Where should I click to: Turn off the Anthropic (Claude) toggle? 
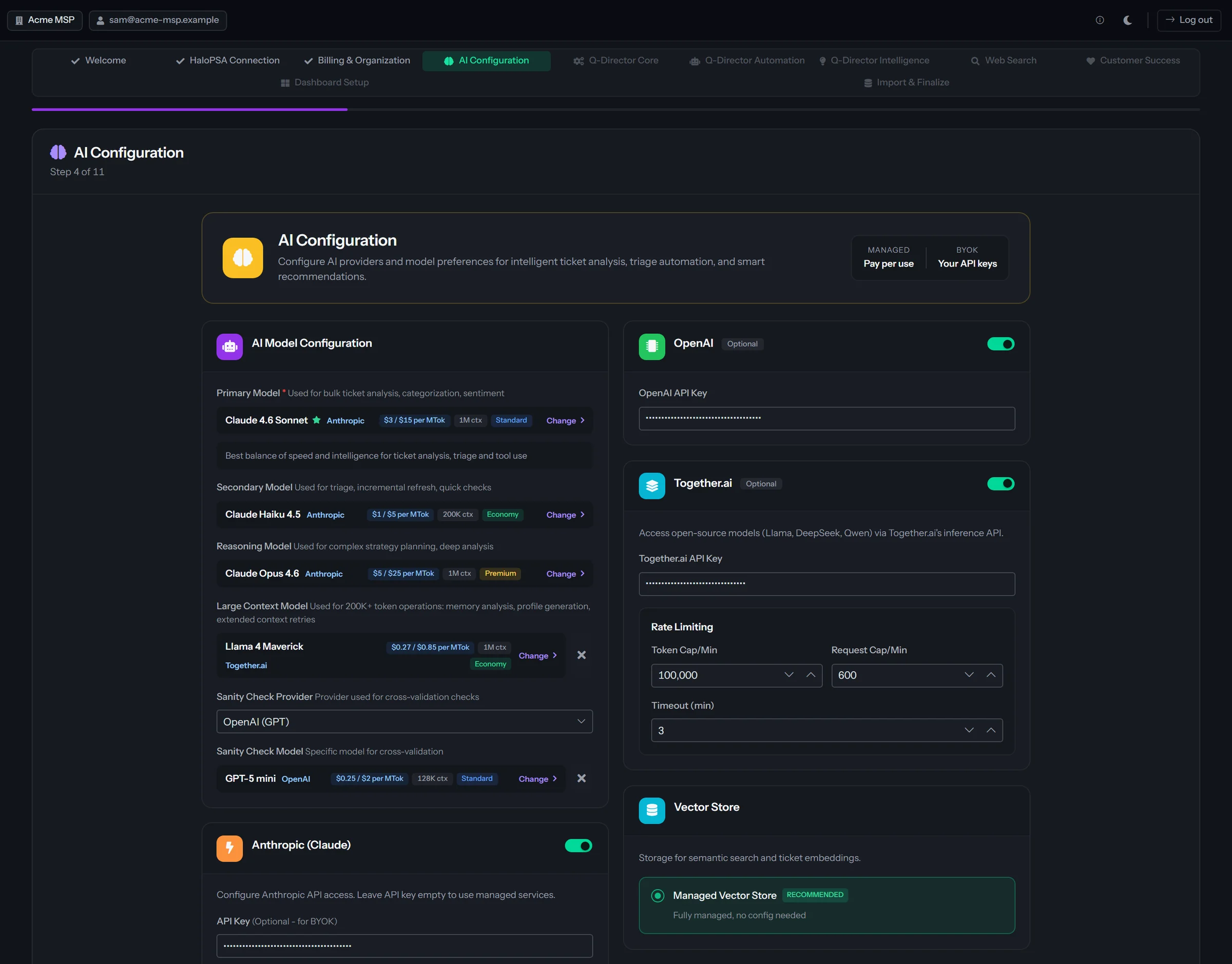[x=578, y=845]
